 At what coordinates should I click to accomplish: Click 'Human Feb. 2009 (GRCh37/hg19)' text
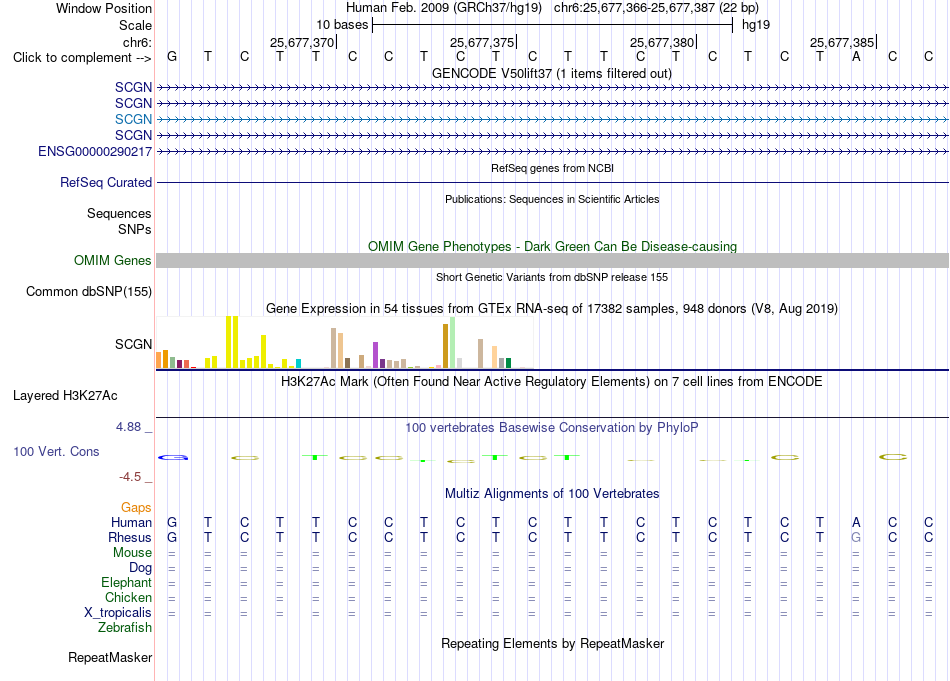[444, 8]
